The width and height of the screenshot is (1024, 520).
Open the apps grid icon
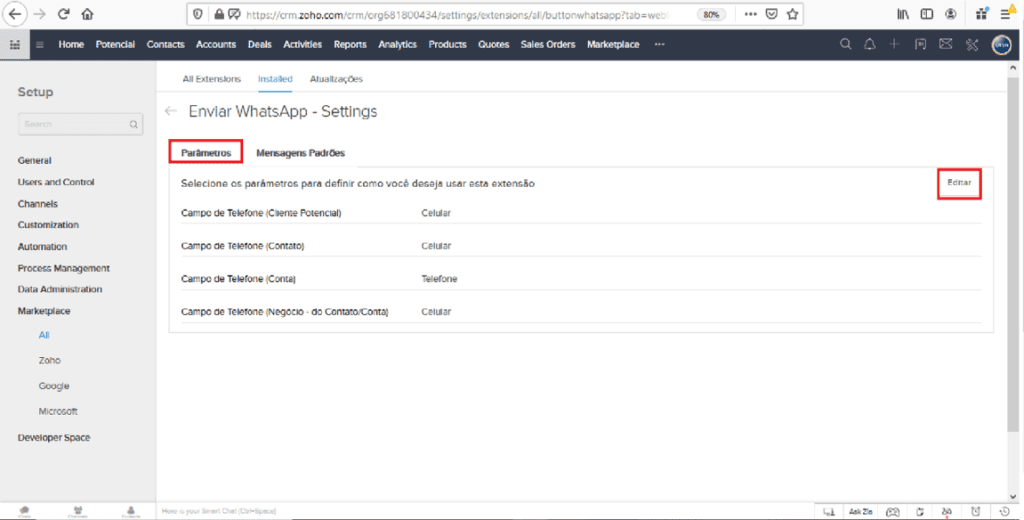(15, 45)
